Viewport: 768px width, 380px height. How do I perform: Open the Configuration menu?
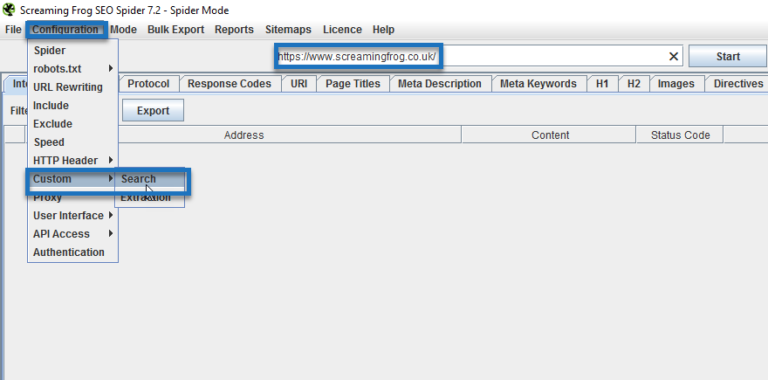(x=66, y=29)
